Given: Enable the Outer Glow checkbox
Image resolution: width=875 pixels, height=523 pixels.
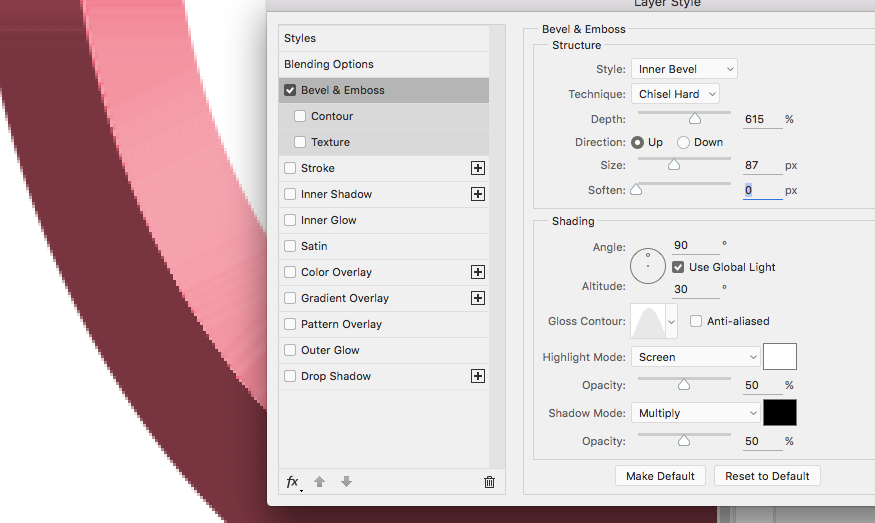Looking at the screenshot, I should [x=290, y=350].
